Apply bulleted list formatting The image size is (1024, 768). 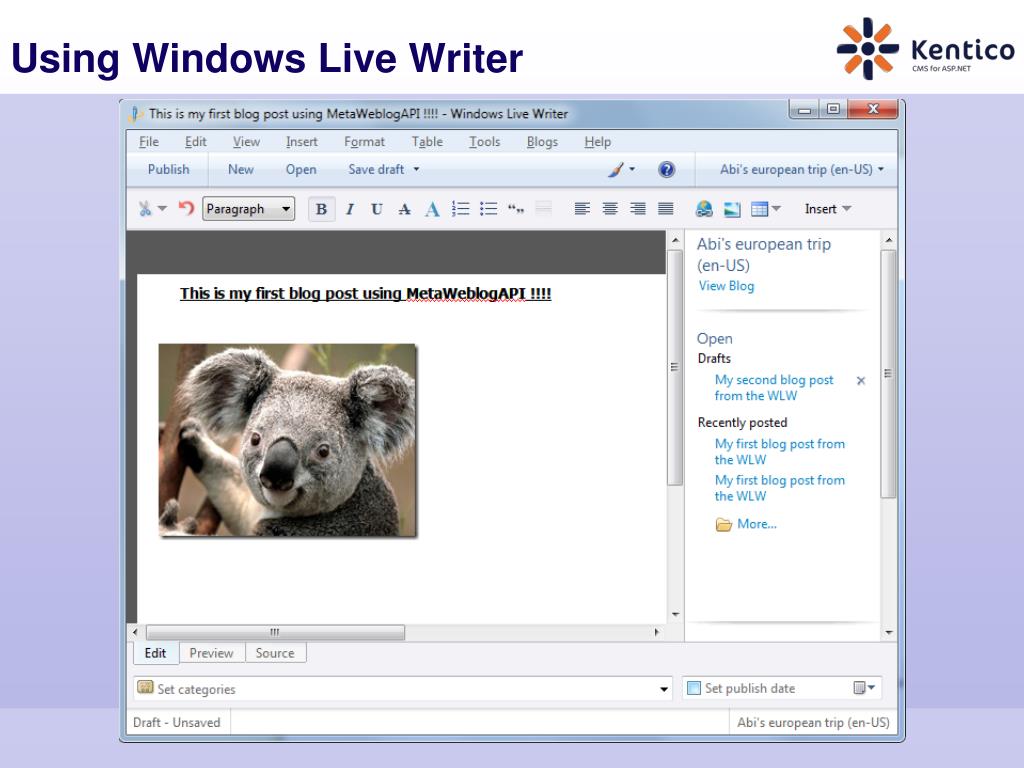click(x=488, y=209)
